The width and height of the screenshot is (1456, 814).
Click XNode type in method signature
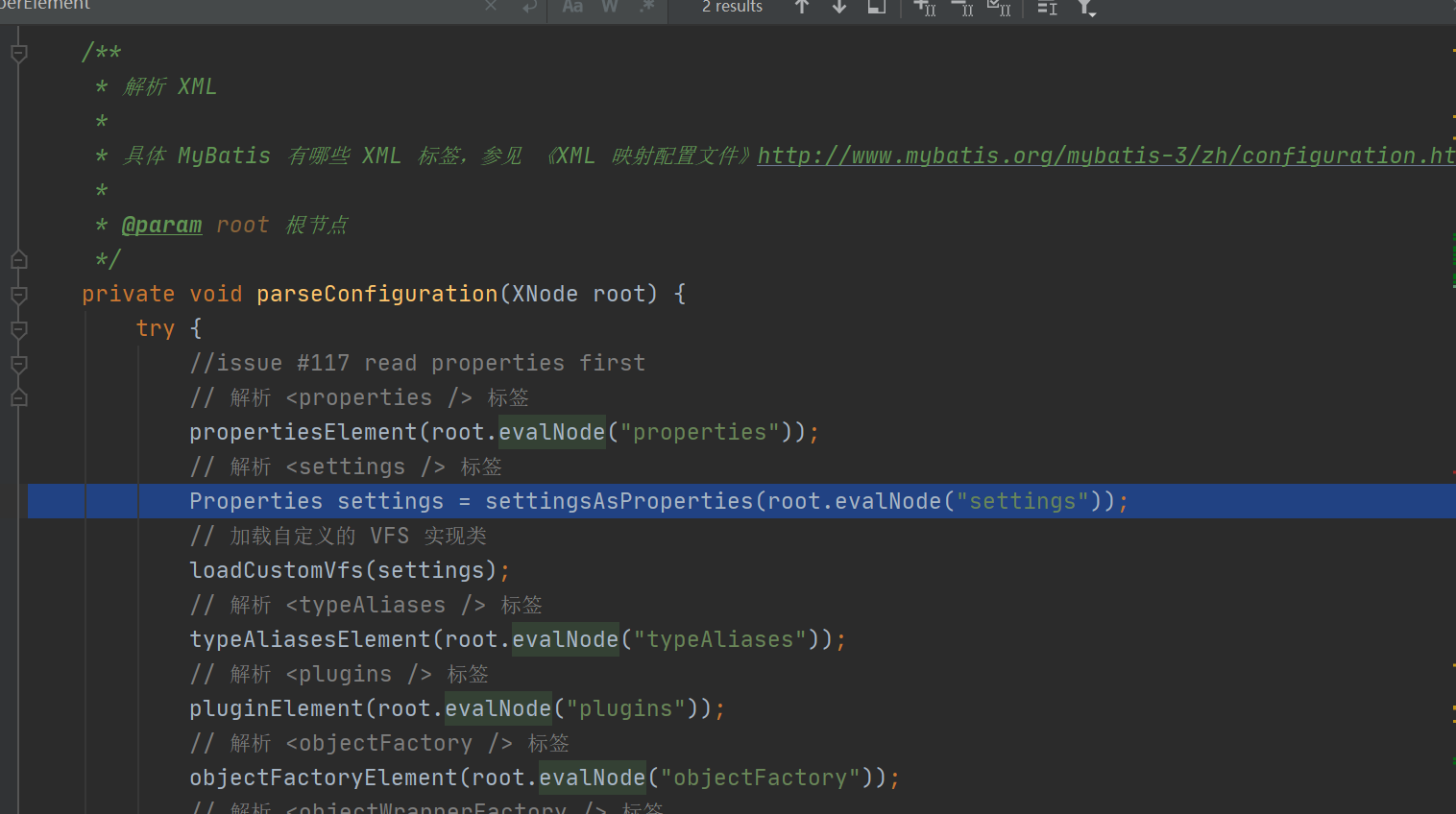[545, 294]
